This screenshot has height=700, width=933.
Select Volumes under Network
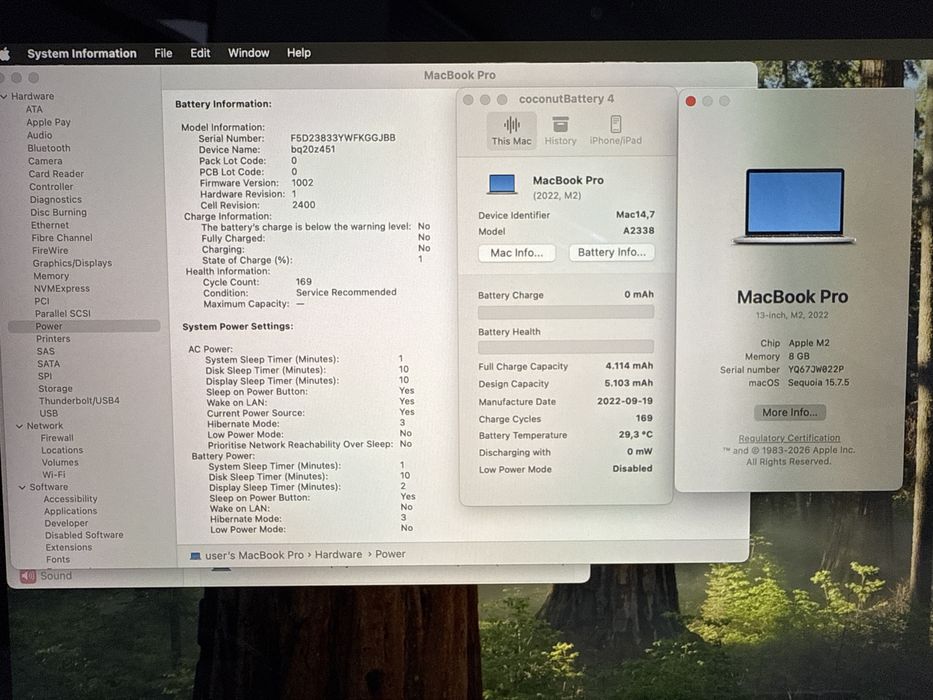(x=60, y=462)
